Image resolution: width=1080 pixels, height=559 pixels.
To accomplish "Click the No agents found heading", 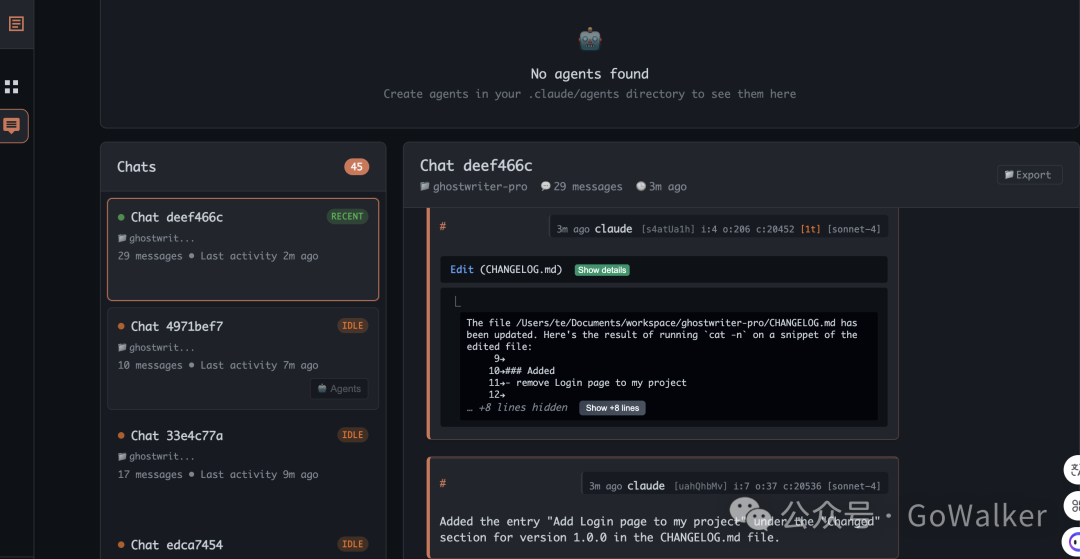I will click(x=590, y=74).
